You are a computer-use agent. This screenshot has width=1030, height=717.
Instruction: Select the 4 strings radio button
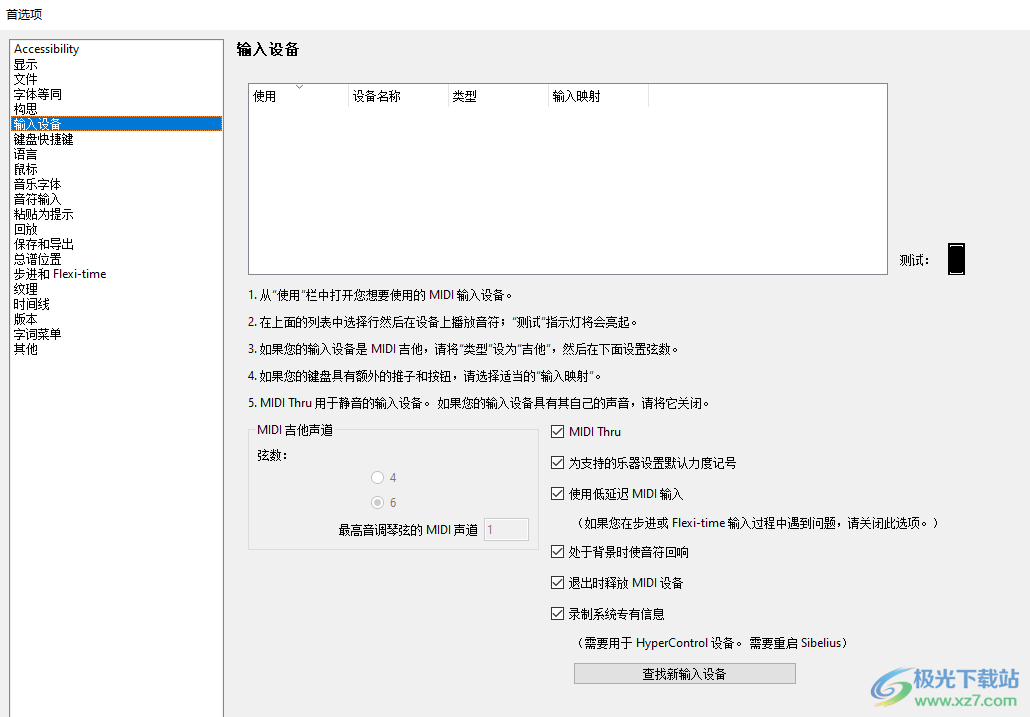[378, 477]
